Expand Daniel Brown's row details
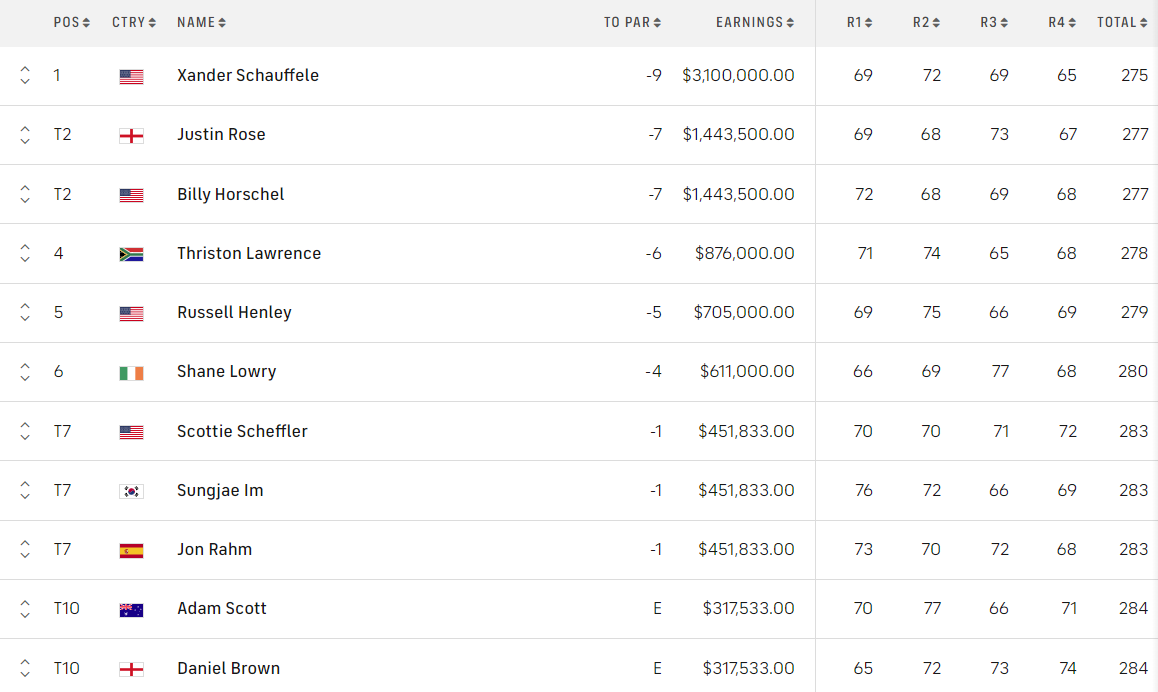The width and height of the screenshot is (1158, 692). 25,668
